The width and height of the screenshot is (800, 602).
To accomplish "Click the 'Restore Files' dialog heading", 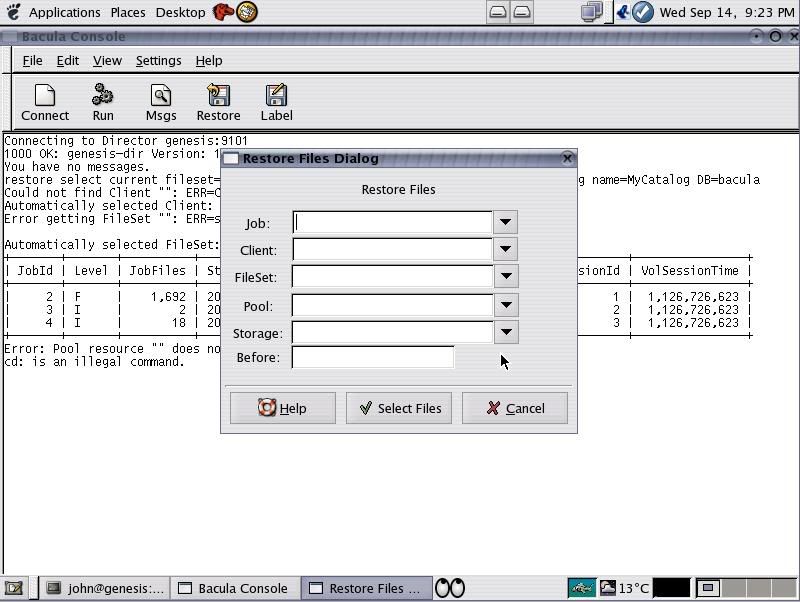I will click(x=398, y=189).
